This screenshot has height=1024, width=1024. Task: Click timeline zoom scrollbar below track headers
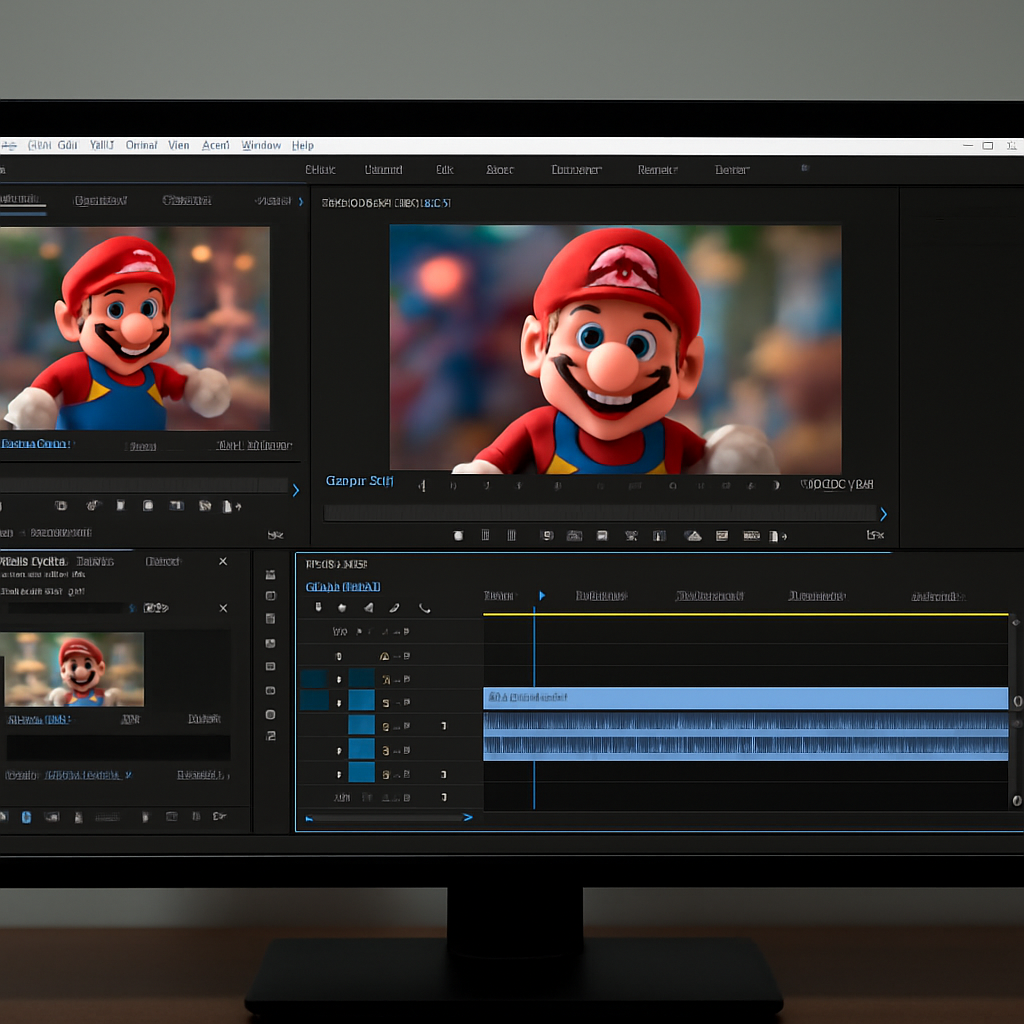tap(387, 818)
